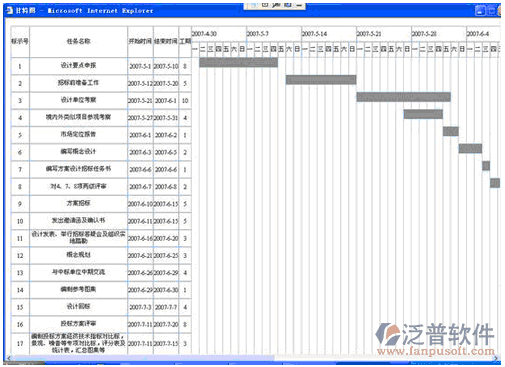Image resolution: width=505 pixels, height=367 pixels.
Task: Select the Gantt bar for task 3
Action: (x=404, y=97)
